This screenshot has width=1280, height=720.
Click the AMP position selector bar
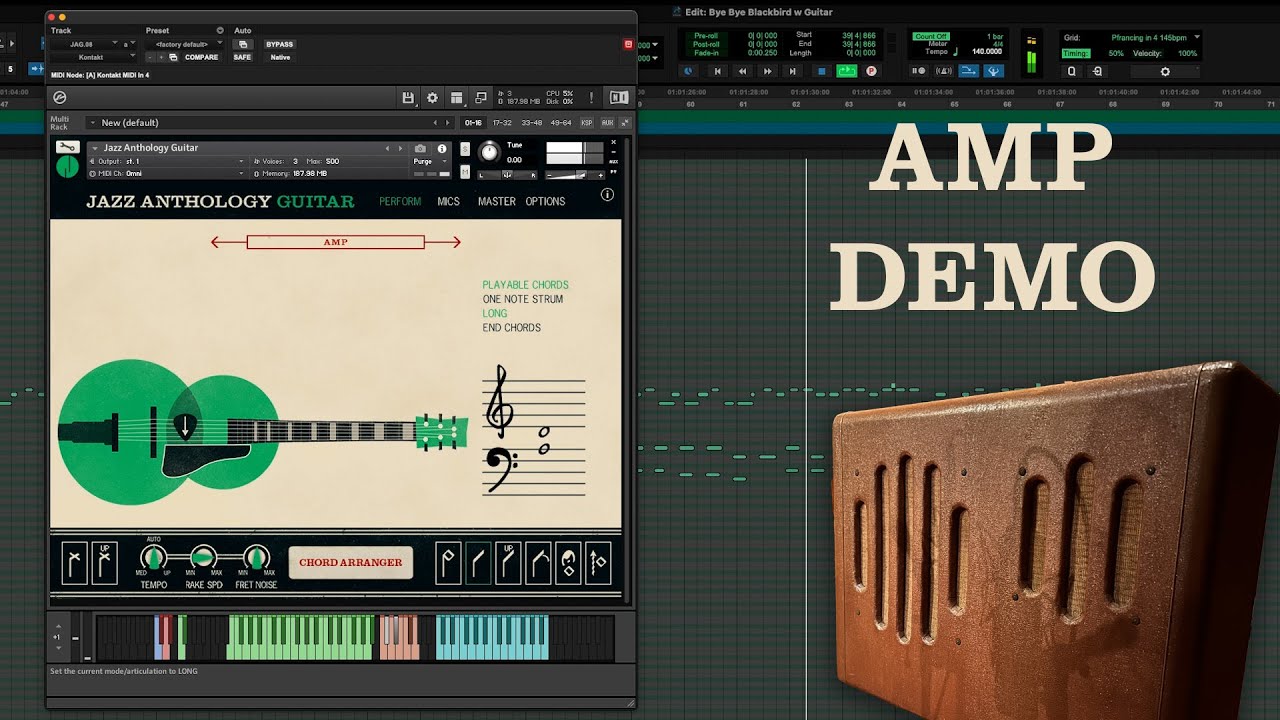[x=336, y=242]
